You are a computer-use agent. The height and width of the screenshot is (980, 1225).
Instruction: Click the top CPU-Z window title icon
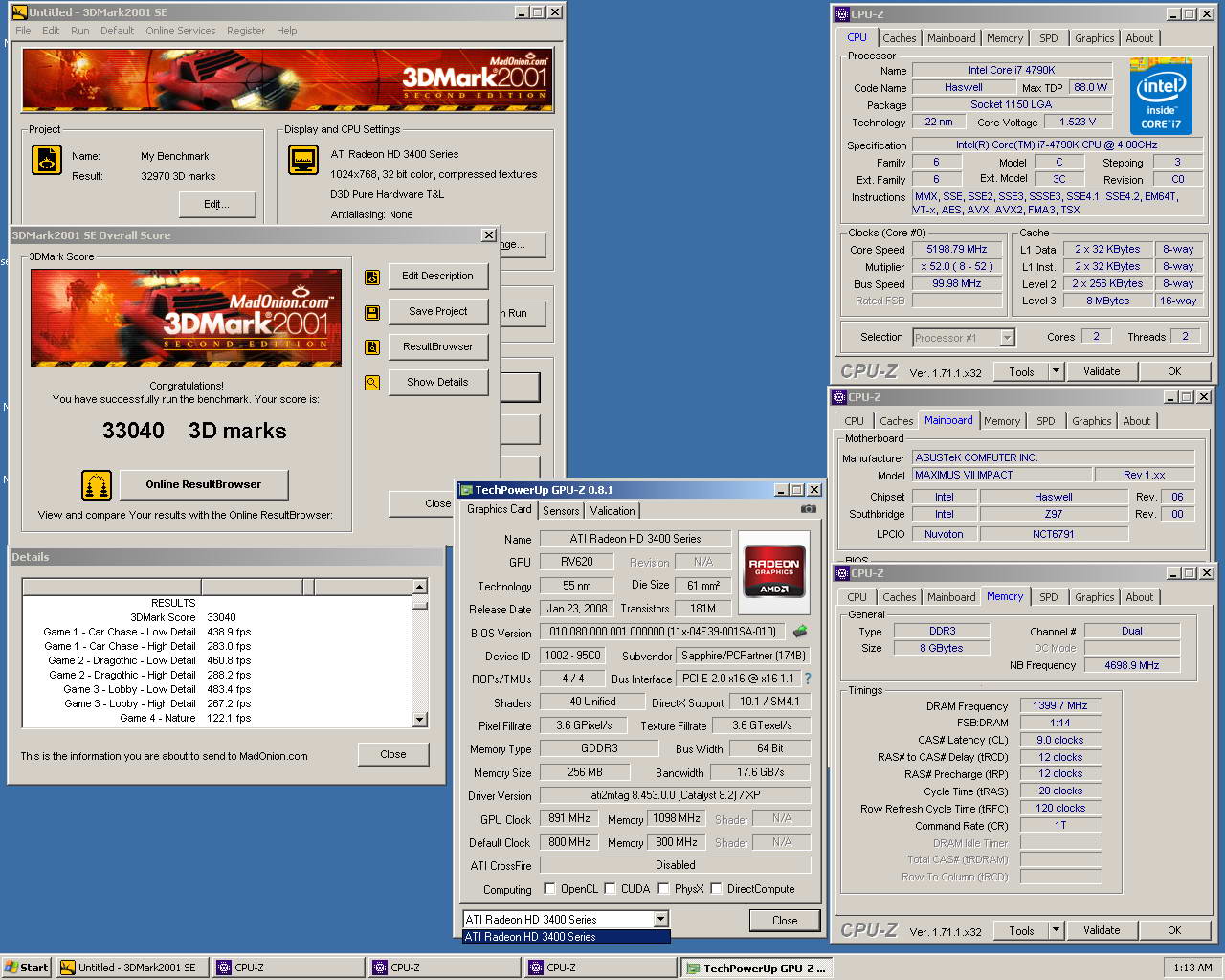tap(841, 14)
